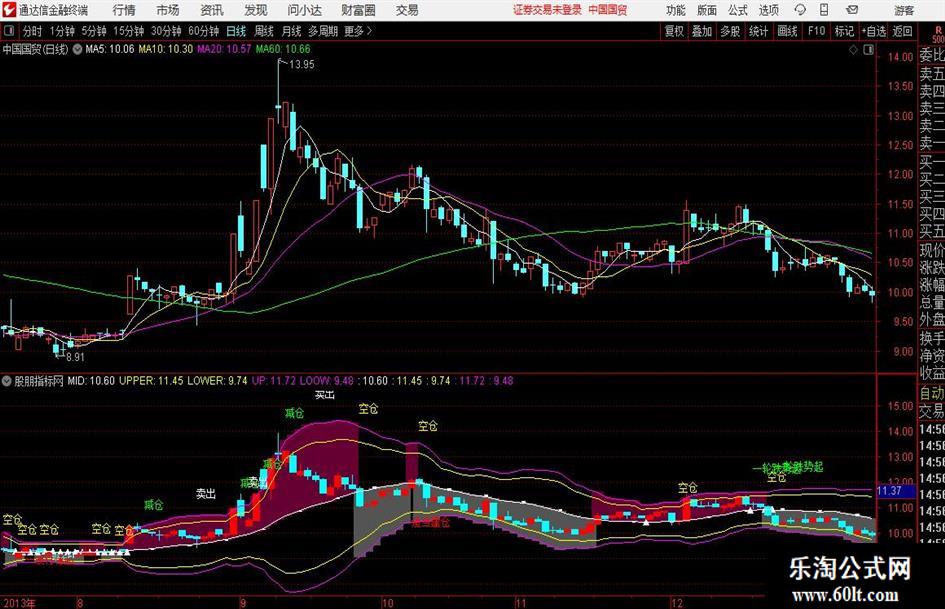Open the 公式 menu
Viewport: 945px width, 609px height.
pos(737,10)
